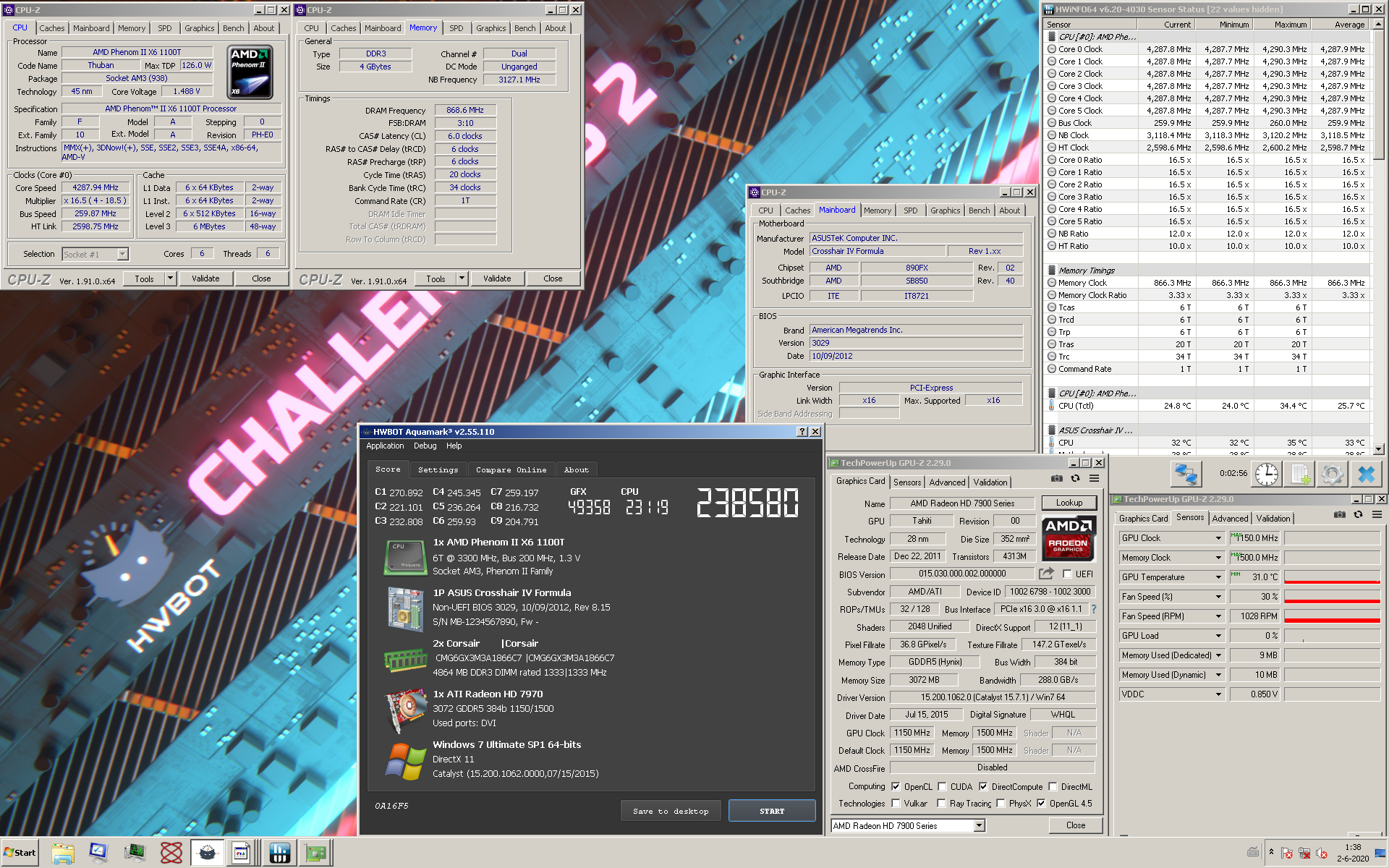The width and height of the screenshot is (1389, 868).
Task: Open Memory Clock sensor dropdown
Action: pos(1218,558)
